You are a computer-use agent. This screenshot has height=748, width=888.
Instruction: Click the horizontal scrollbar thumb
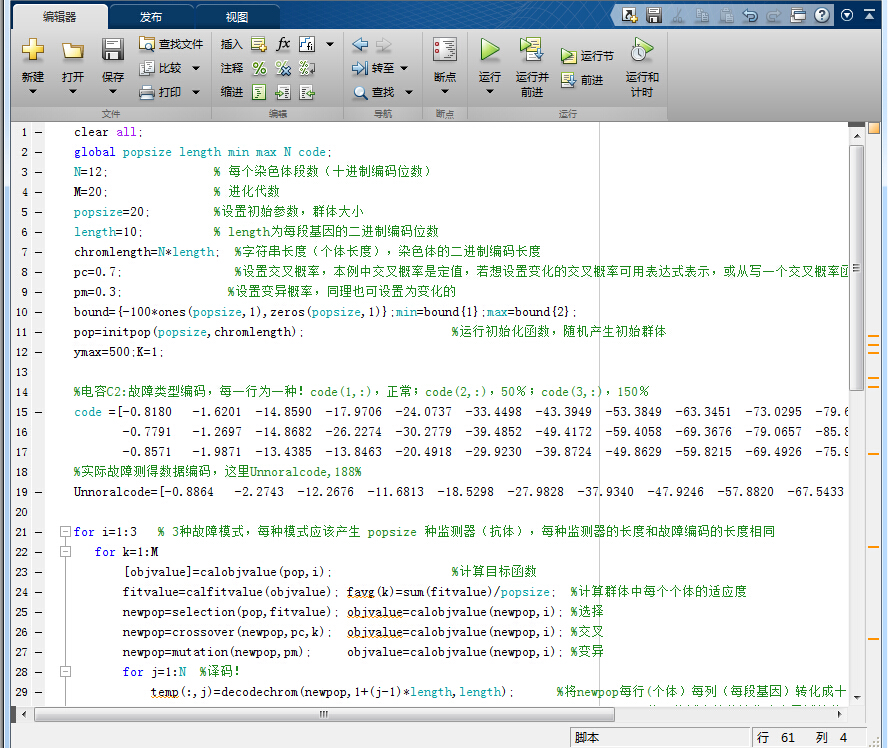(x=325, y=715)
